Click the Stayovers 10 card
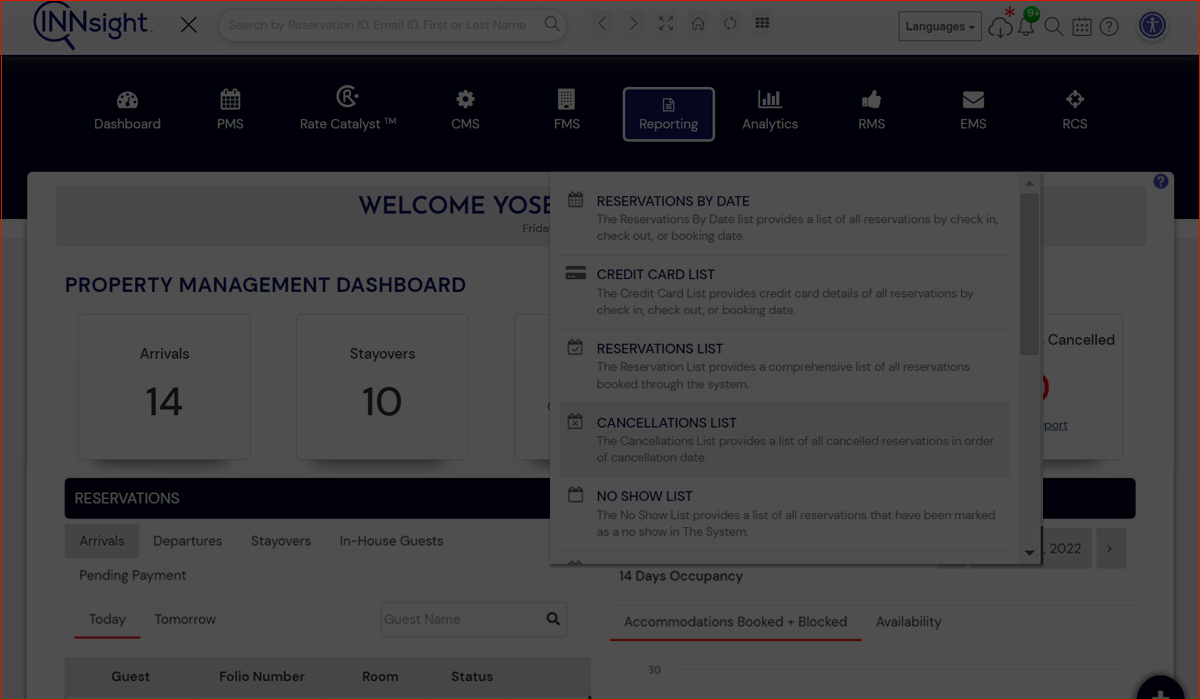This screenshot has height=700, width=1200. [382, 387]
